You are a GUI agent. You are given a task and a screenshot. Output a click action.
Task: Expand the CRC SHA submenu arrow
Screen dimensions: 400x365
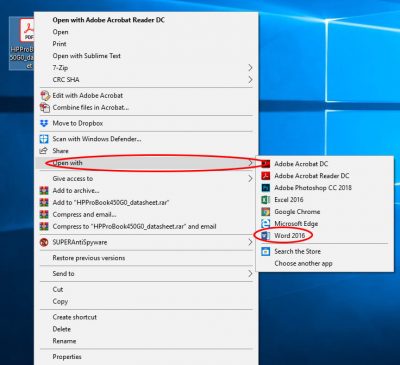click(x=250, y=80)
